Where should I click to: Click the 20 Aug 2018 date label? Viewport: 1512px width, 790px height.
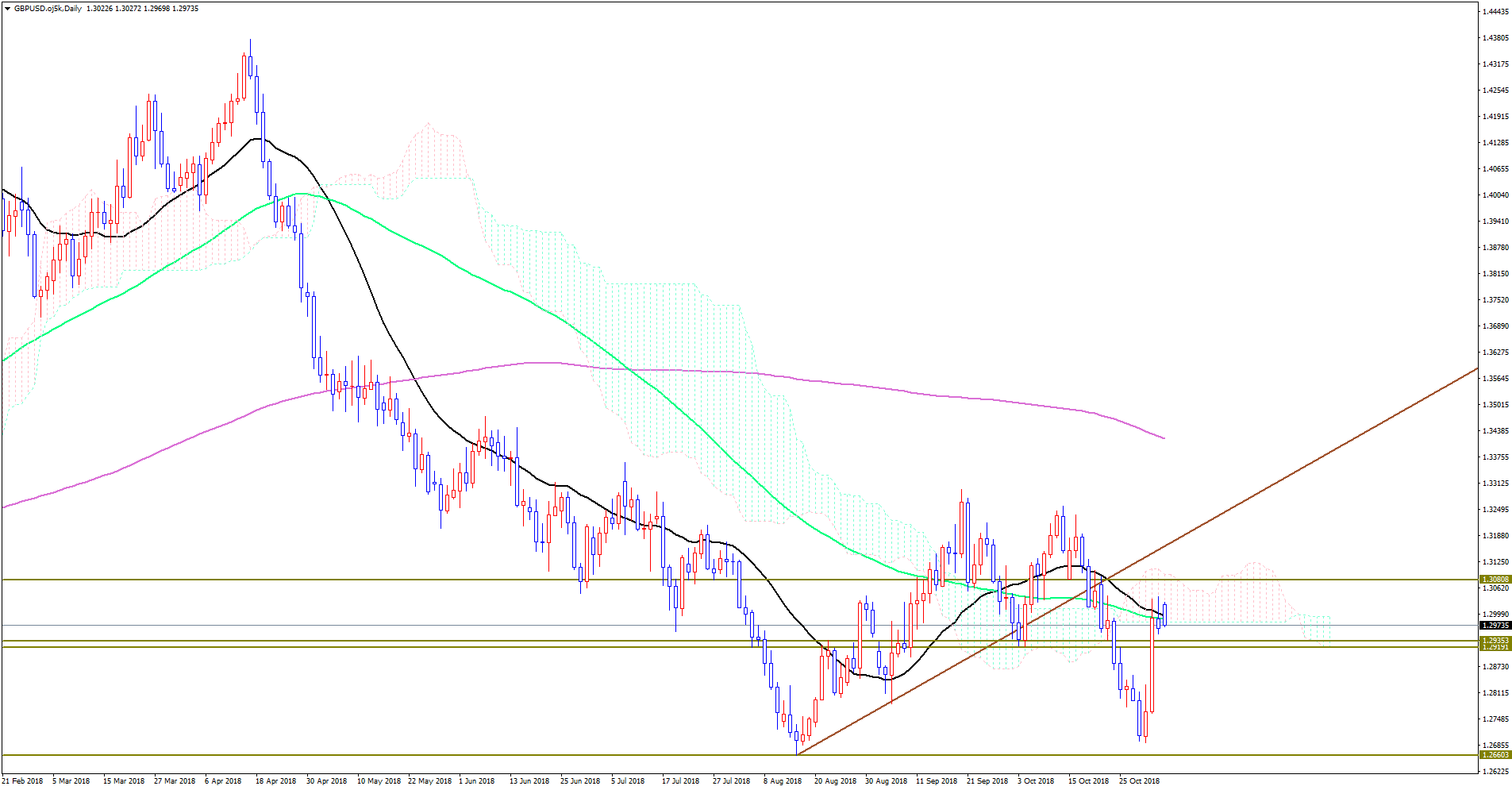click(x=836, y=780)
